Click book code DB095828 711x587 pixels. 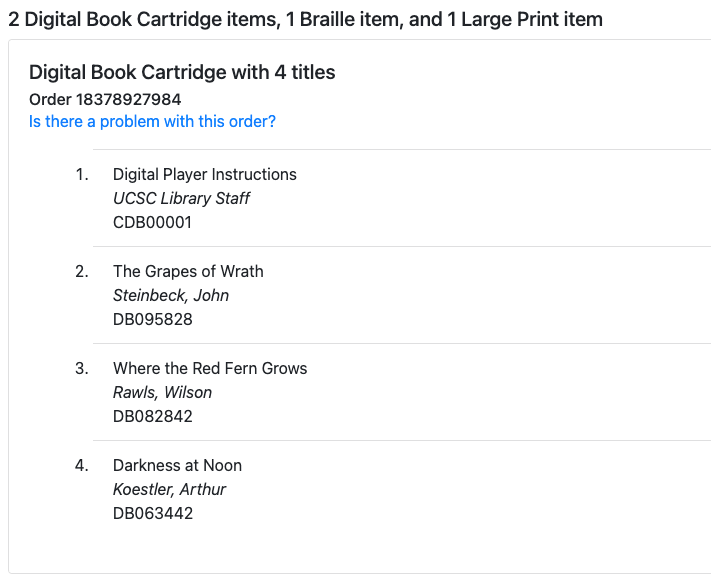(x=152, y=319)
